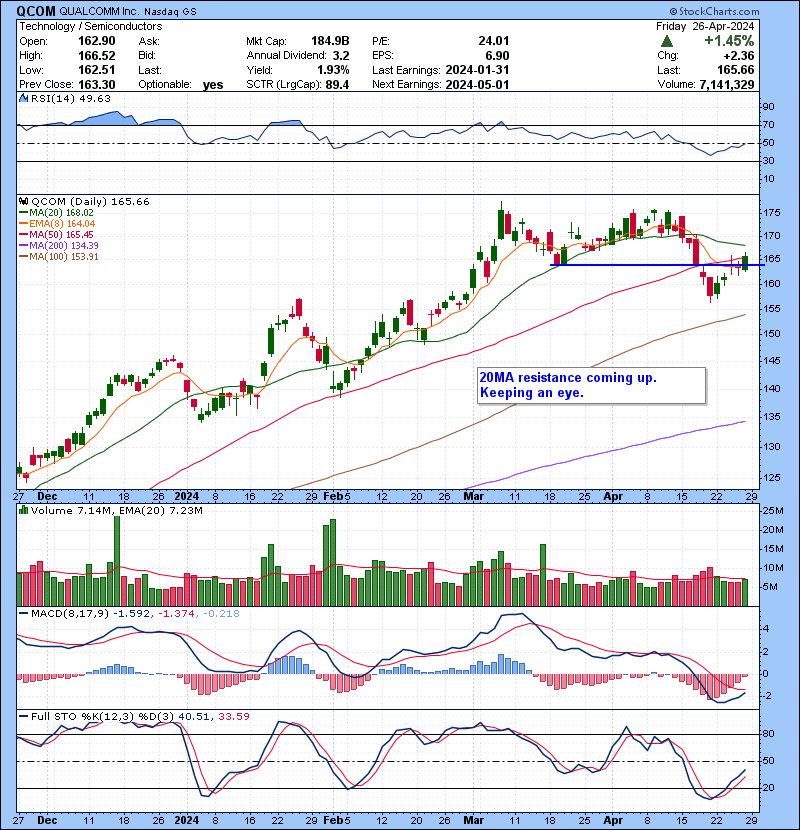Click the 90 RSI axis label

coord(768,107)
